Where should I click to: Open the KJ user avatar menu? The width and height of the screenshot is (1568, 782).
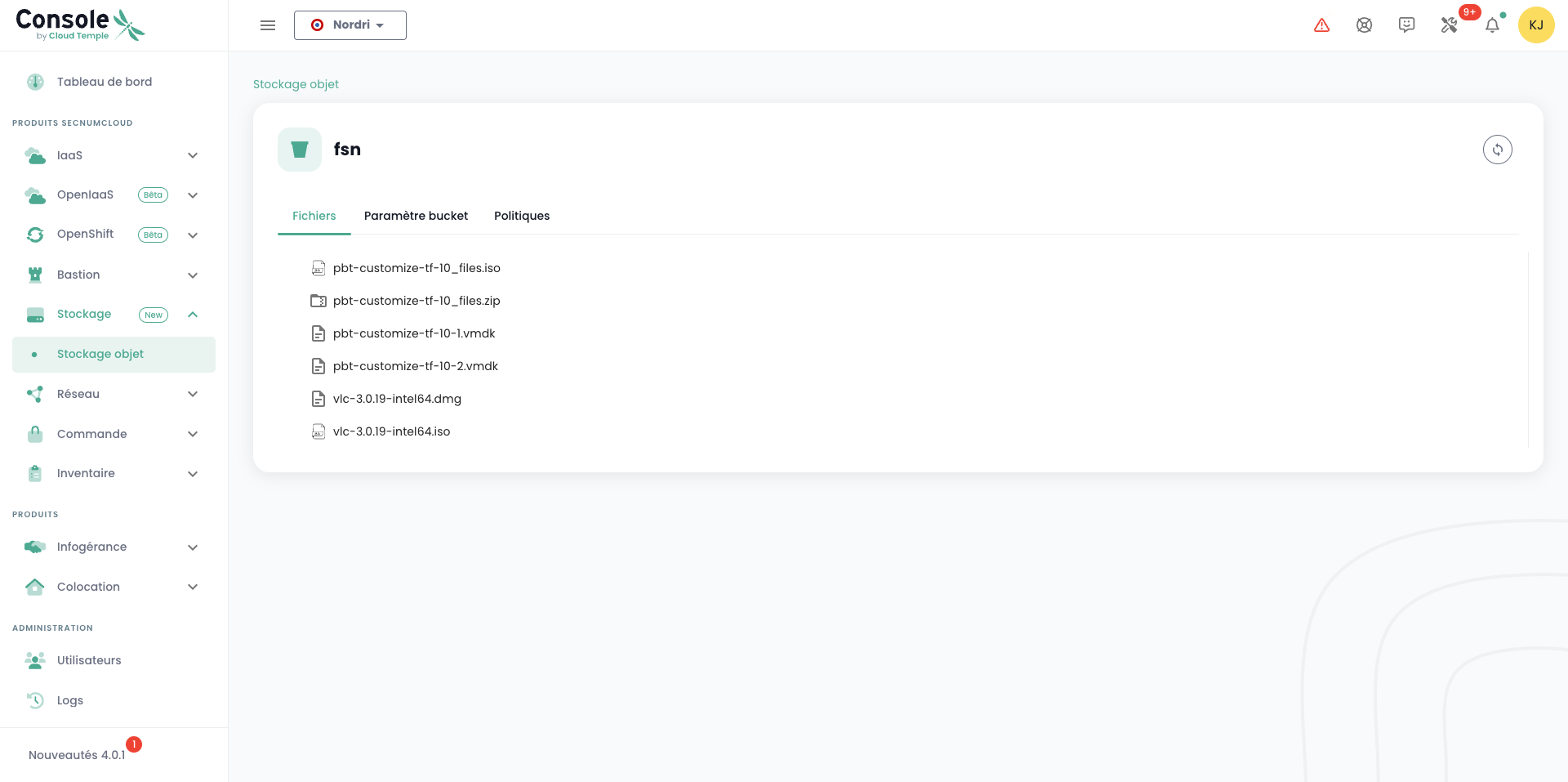pyautogui.click(x=1535, y=25)
